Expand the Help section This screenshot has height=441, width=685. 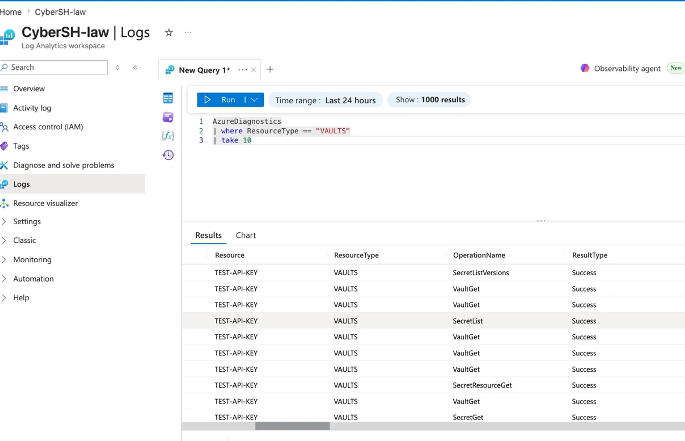(x=4, y=298)
